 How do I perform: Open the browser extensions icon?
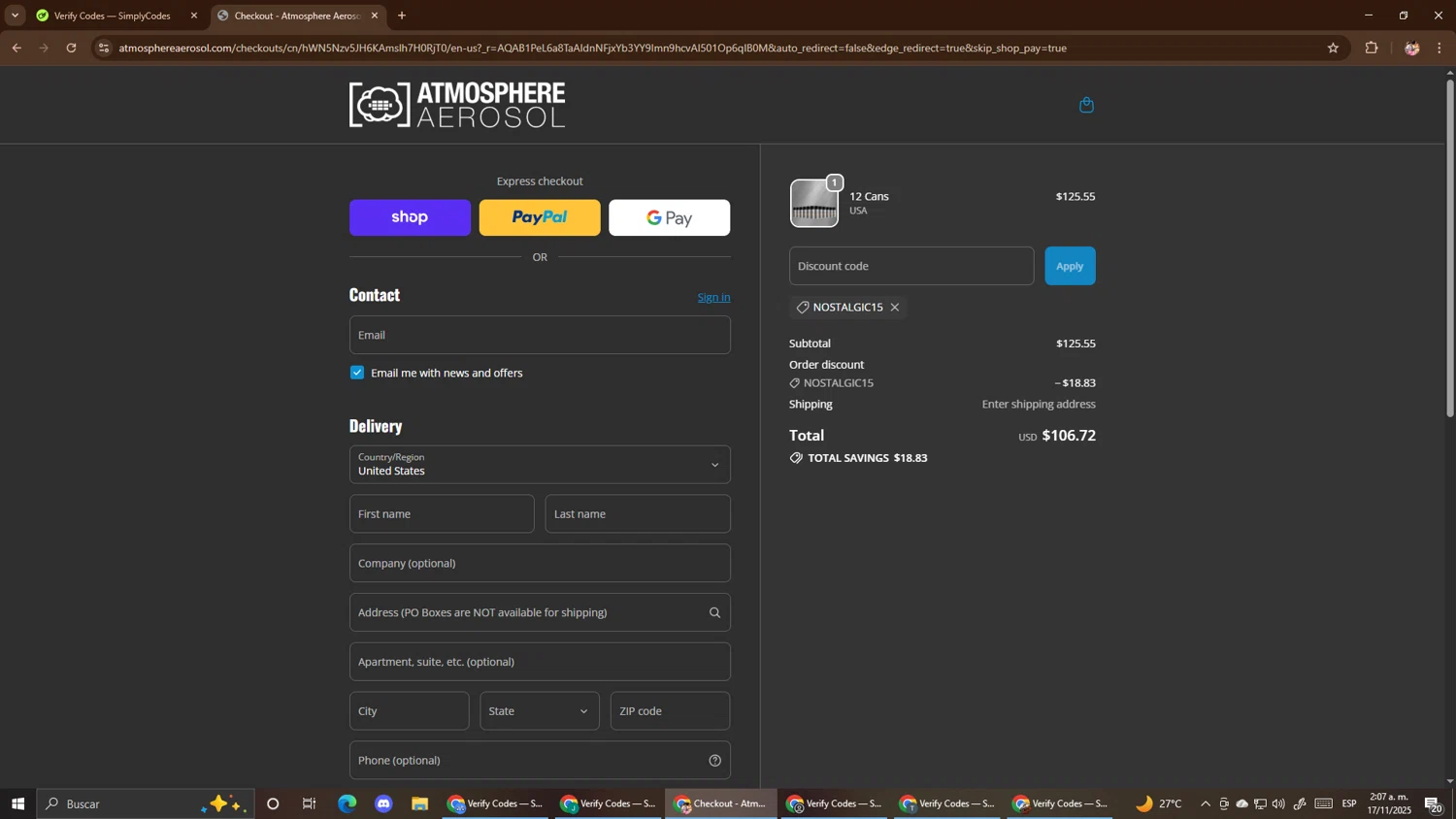click(x=1372, y=48)
